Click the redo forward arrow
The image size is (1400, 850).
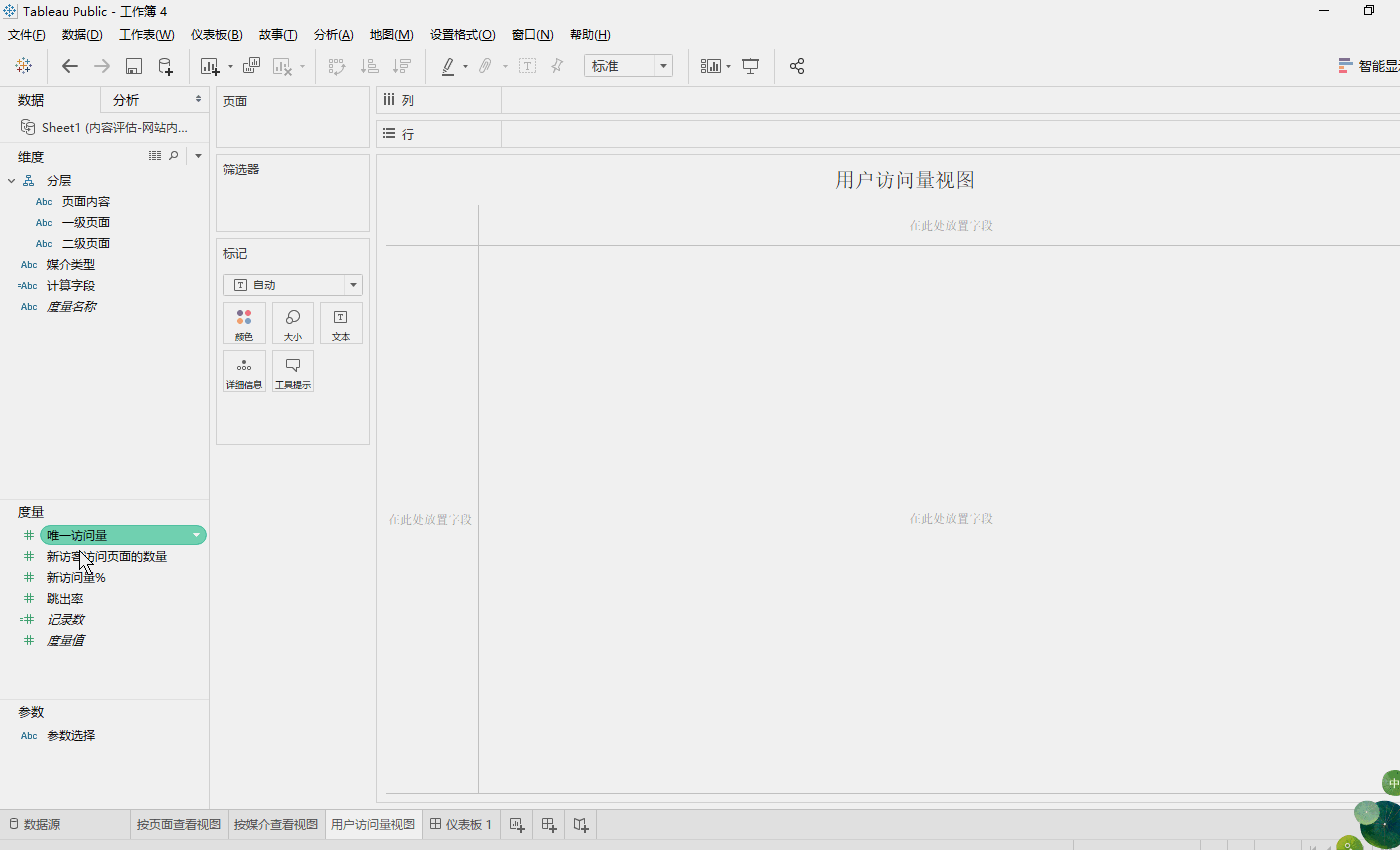[102, 66]
